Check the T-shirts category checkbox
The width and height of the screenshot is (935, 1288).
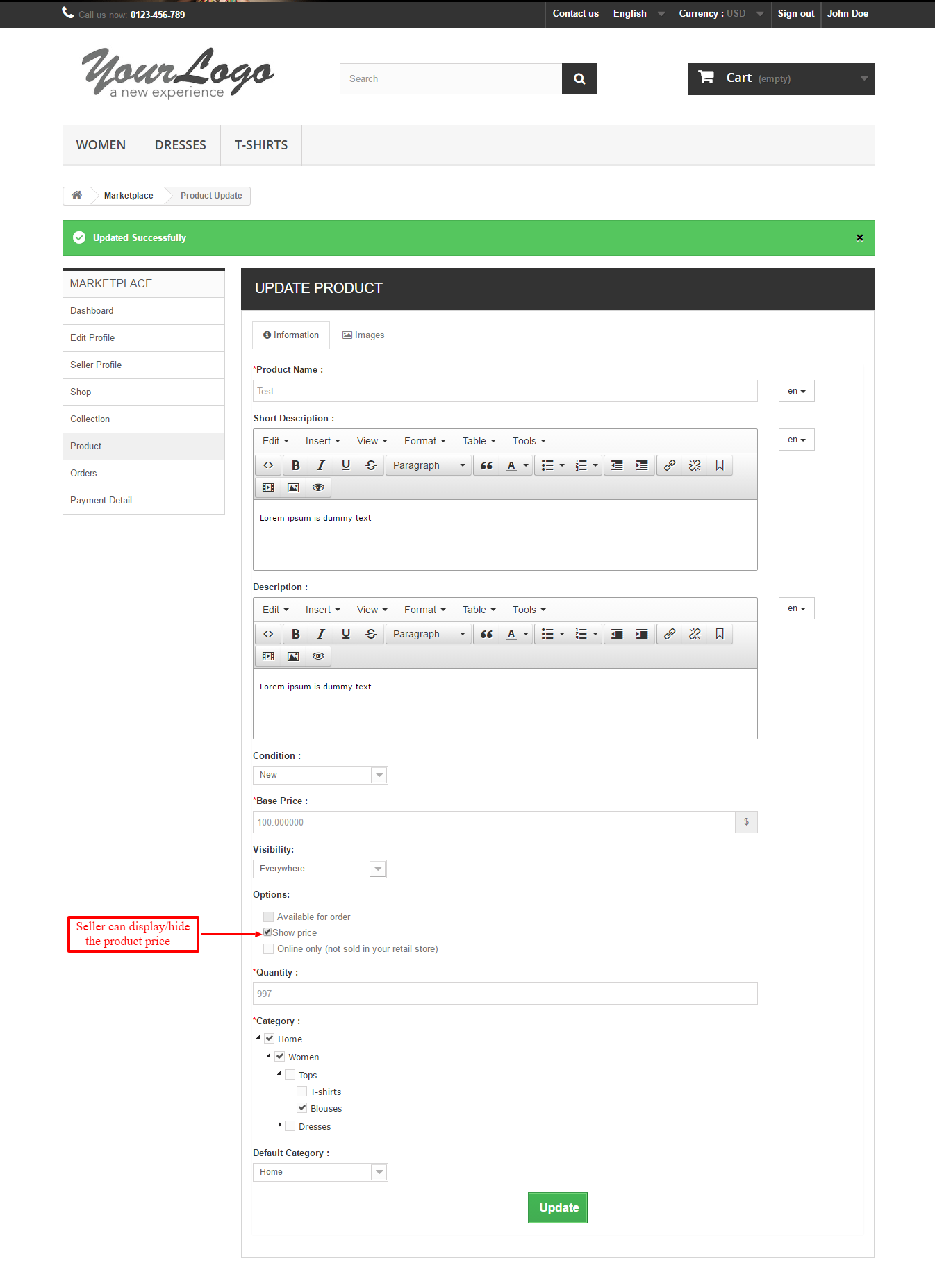tap(301, 1092)
